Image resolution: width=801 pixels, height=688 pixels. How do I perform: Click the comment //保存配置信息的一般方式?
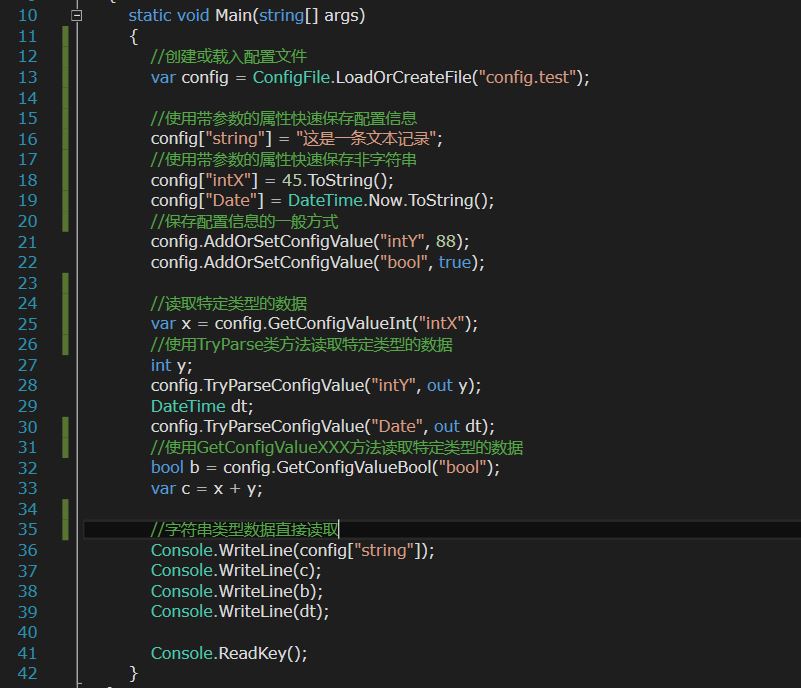244,222
